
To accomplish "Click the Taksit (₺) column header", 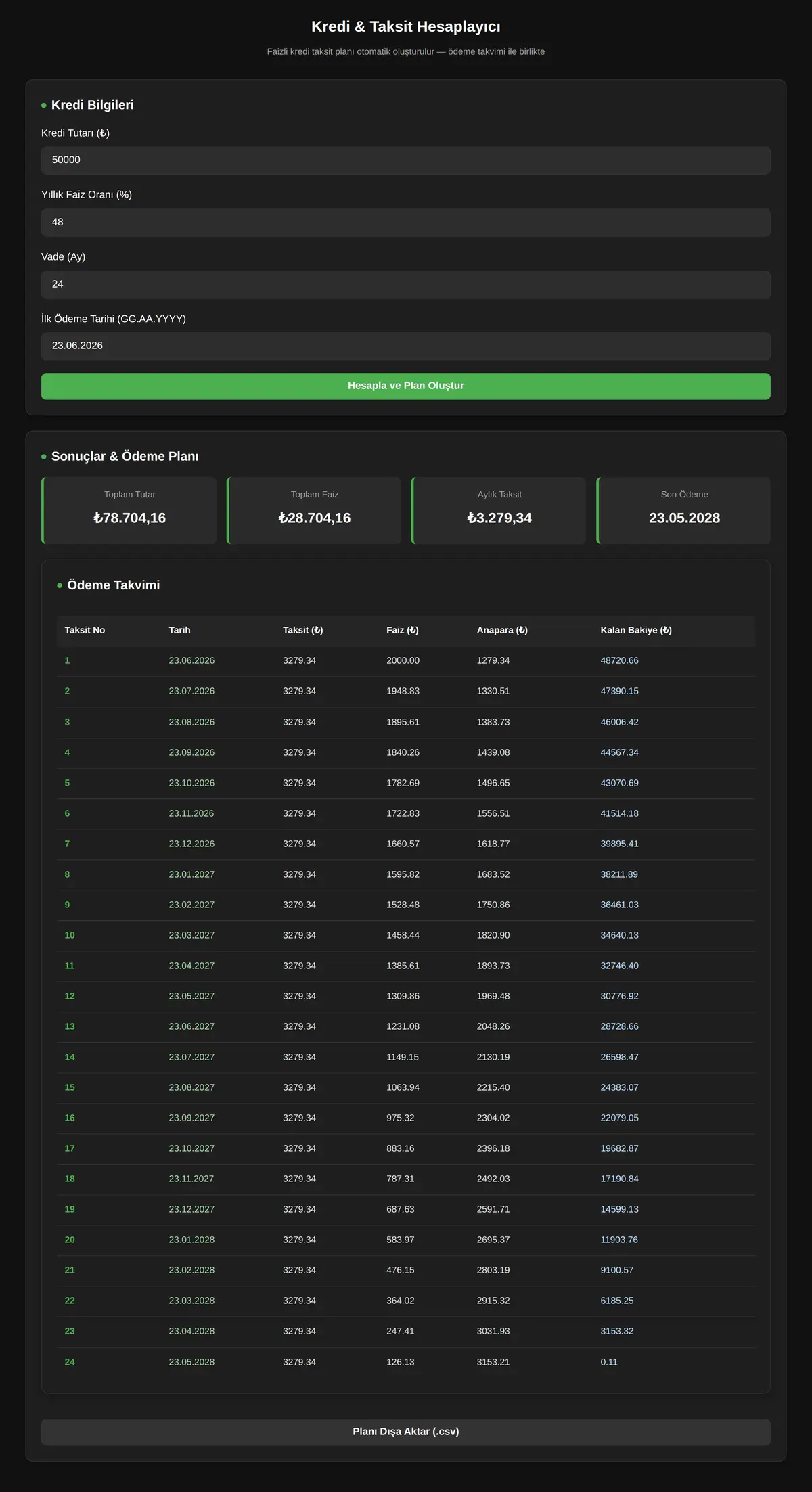I will (x=303, y=630).
